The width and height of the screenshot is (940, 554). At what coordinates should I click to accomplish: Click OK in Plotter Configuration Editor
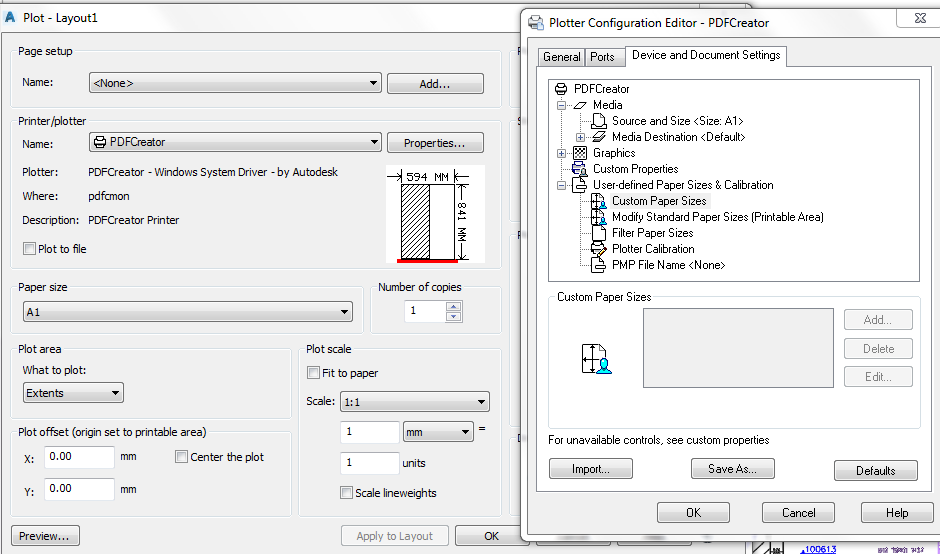(x=693, y=513)
